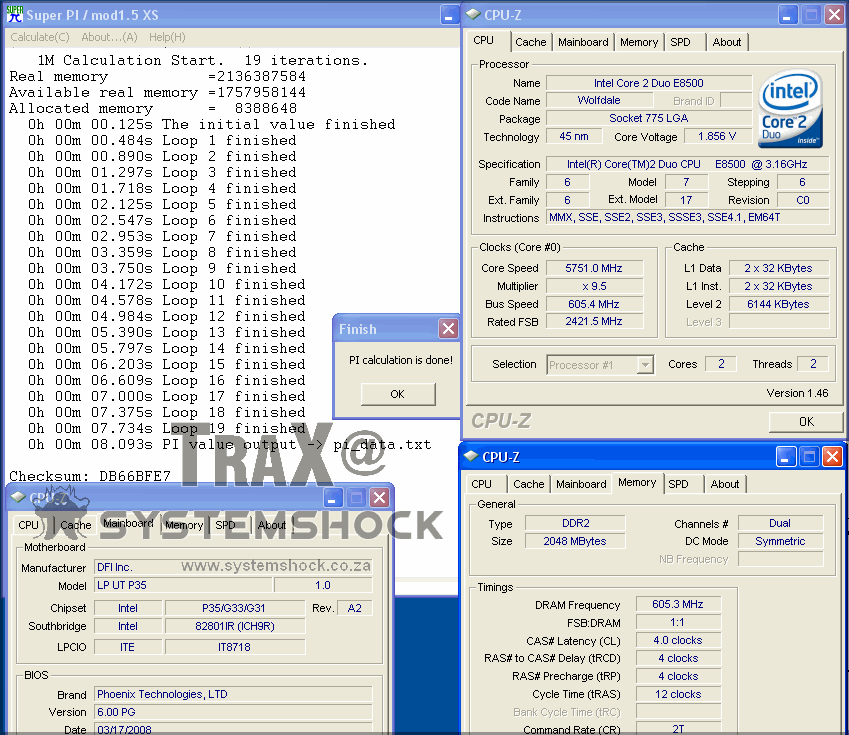Minimize the top CPU-Z processor window
The height and width of the screenshot is (735, 849).
coord(788,15)
